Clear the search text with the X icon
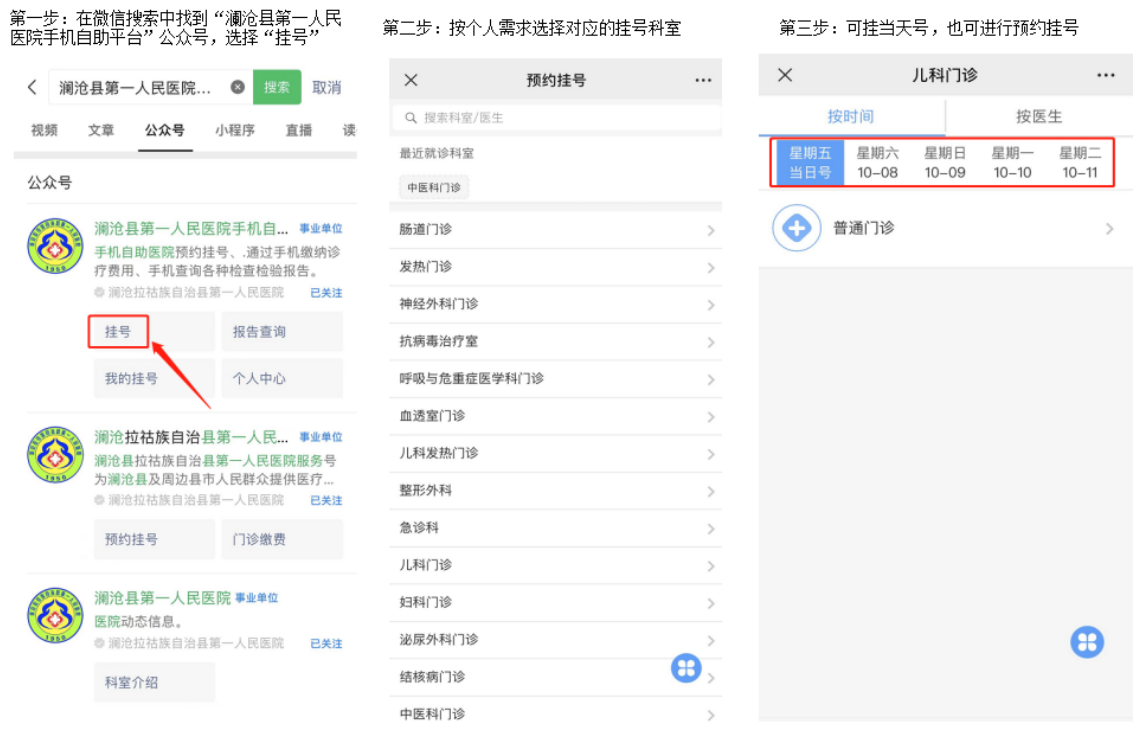Screen dimensions: 1141x738 click(237, 87)
